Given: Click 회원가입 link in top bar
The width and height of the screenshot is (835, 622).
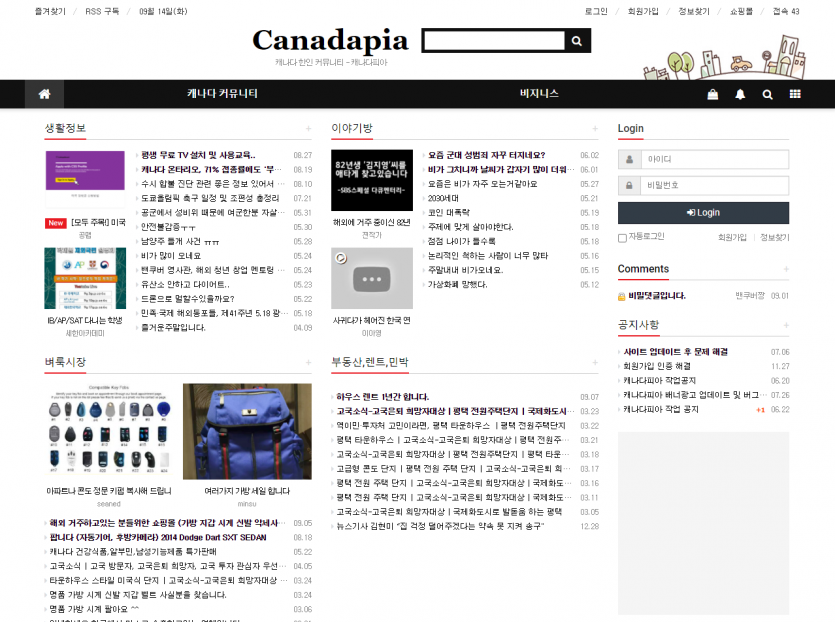Looking at the screenshot, I should pos(643,11).
